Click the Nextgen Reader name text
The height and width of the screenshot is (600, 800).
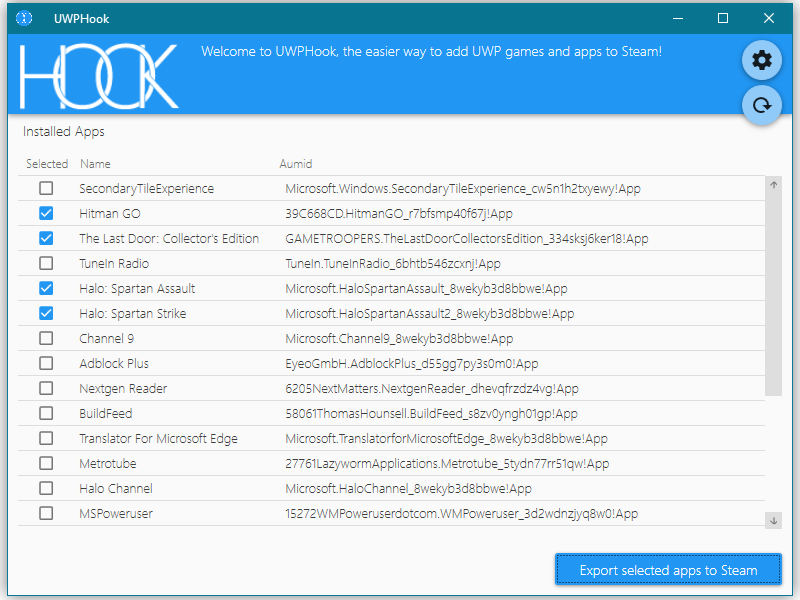[x=123, y=389]
